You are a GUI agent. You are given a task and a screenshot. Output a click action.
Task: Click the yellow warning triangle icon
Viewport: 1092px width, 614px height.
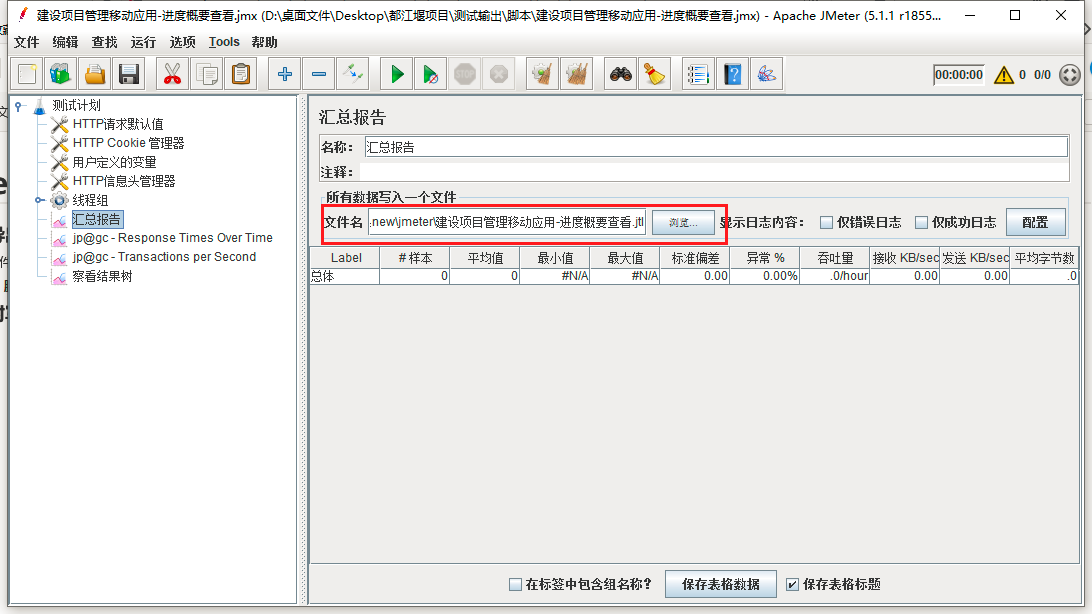1004,74
